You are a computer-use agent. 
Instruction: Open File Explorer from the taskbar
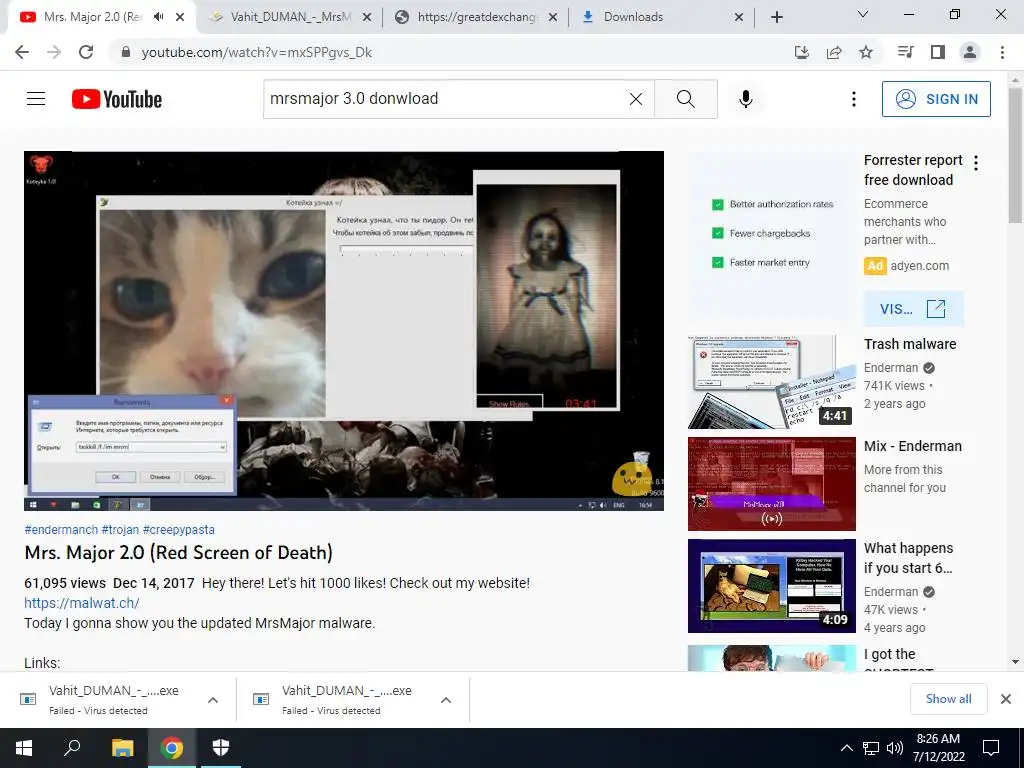coord(122,748)
